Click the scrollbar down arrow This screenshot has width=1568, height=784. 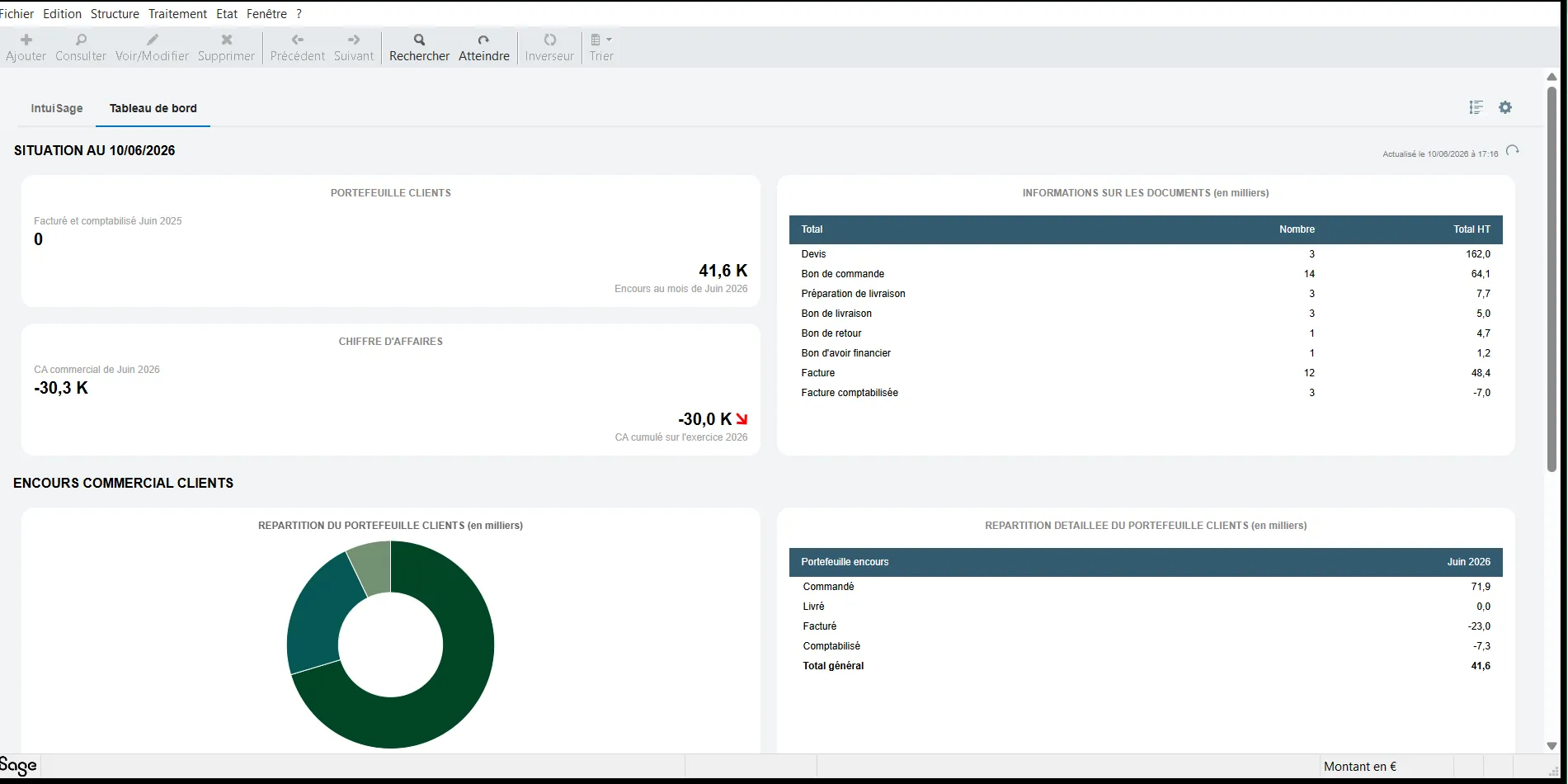pos(1552,746)
